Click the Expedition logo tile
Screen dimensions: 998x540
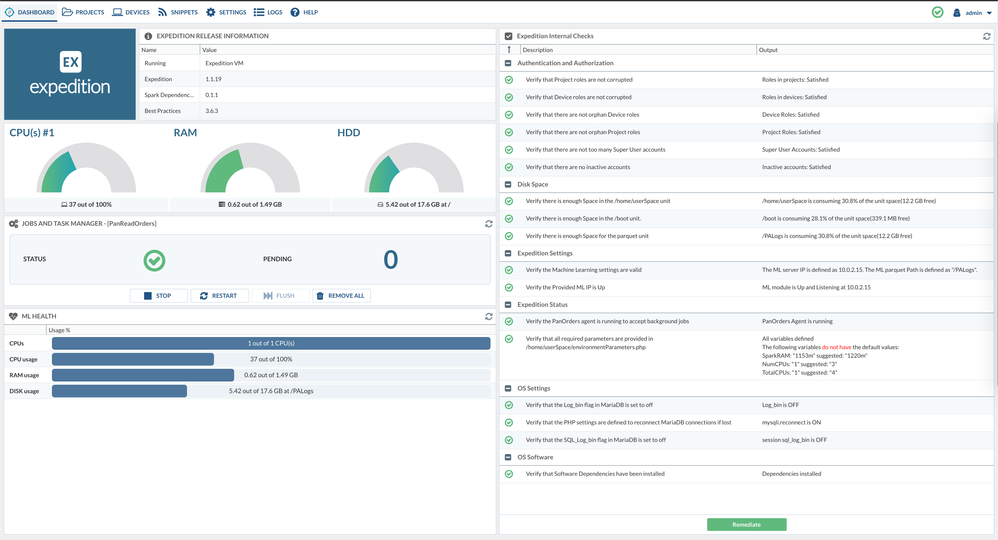point(70,75)
